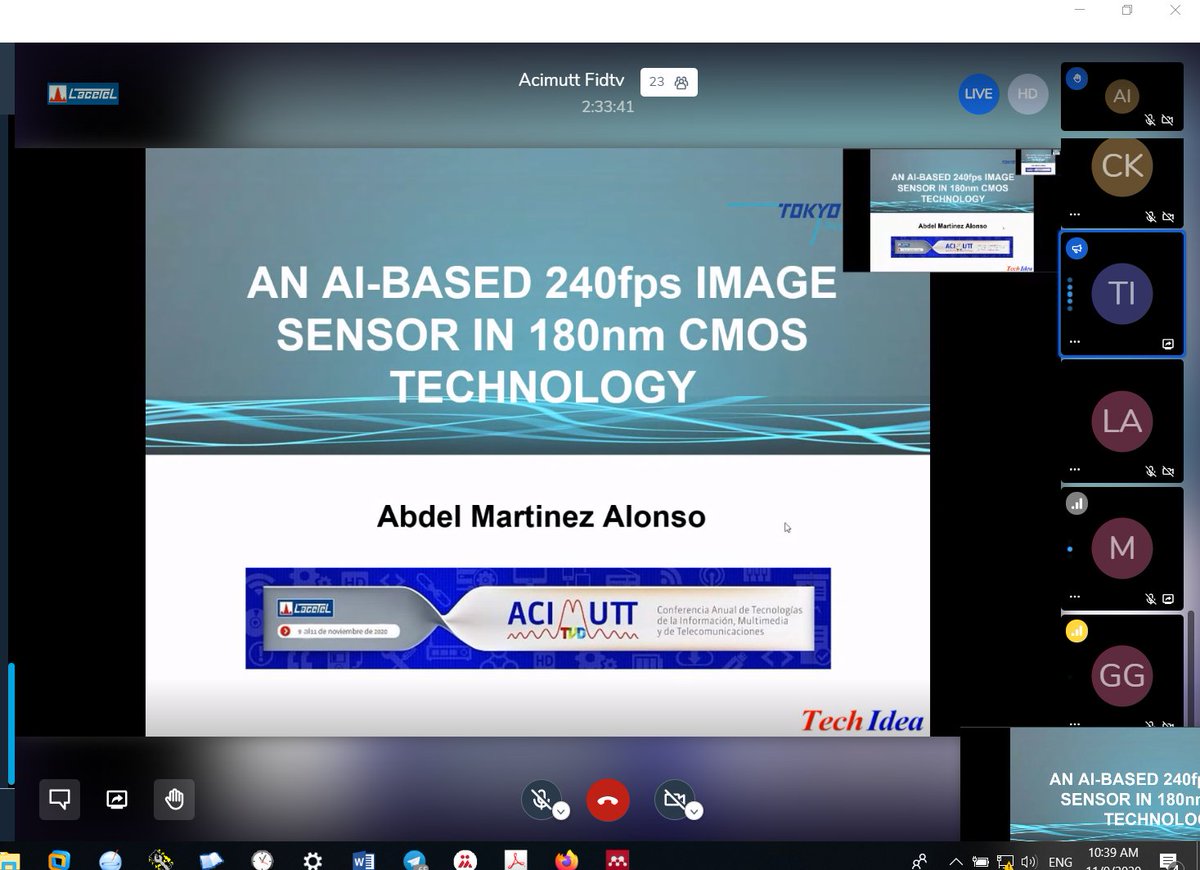The image size is (1200, 870).
Task: Start sharing your screen
Action: [x=117, y=799]
